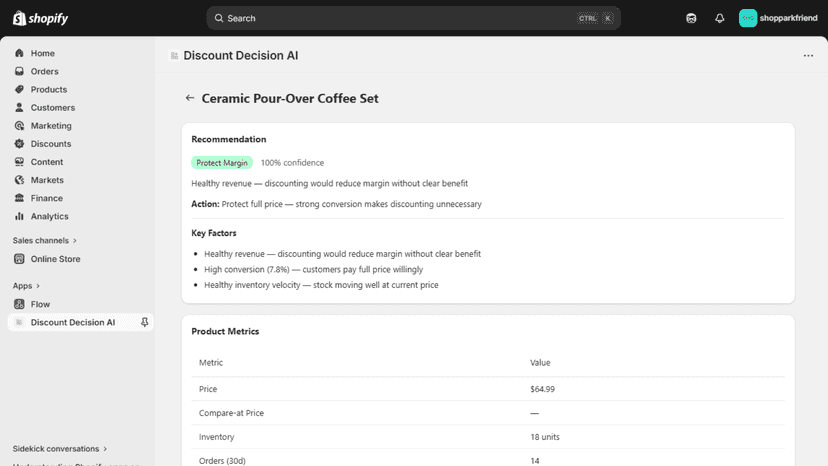Select the Discounts badge icon
The height and width of the screenshot is (466, 828).
[20, 144]
